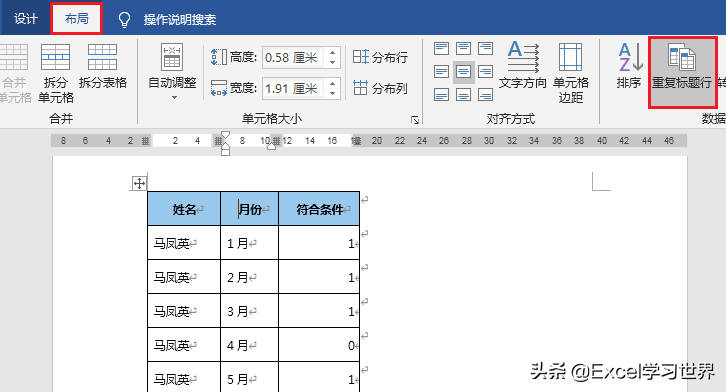
Task: Select the 拆分单元格 split cells tool
Action: 56,73
